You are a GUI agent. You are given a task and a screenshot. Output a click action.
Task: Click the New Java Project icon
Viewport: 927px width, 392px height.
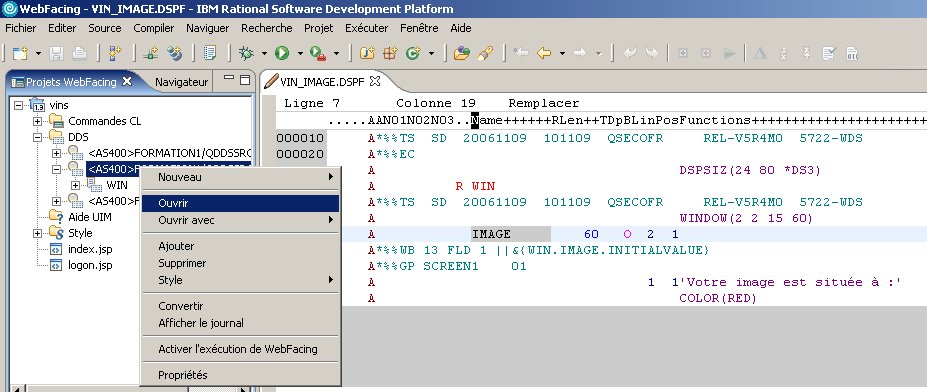367,53
